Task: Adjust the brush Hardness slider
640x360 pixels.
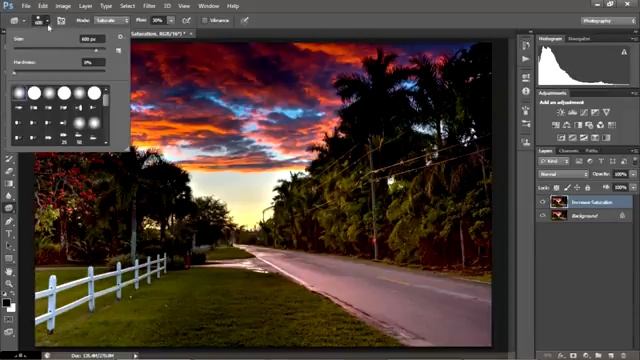Action: [x=60, y=72]
